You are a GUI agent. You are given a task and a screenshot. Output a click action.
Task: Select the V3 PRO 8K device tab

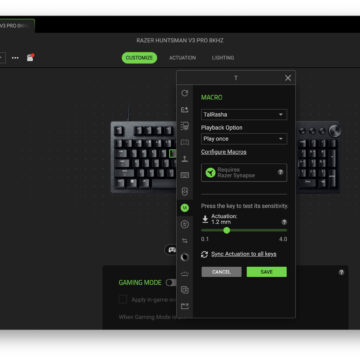[x=17, y=26]
